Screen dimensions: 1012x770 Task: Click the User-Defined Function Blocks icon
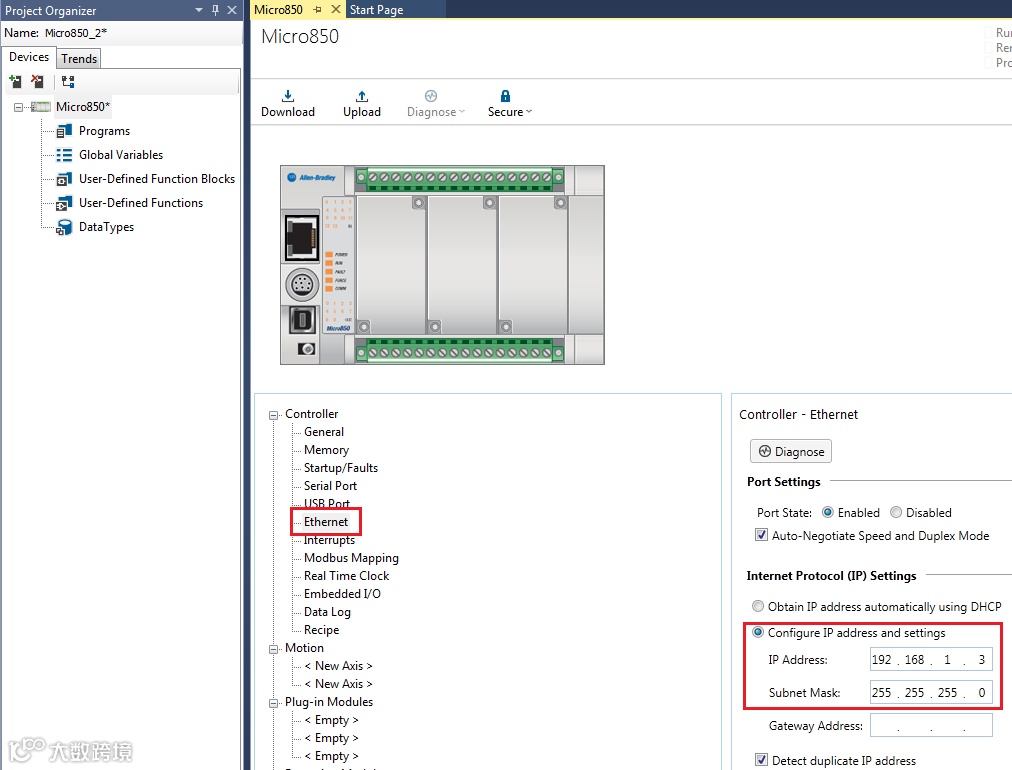coord(64,179)
